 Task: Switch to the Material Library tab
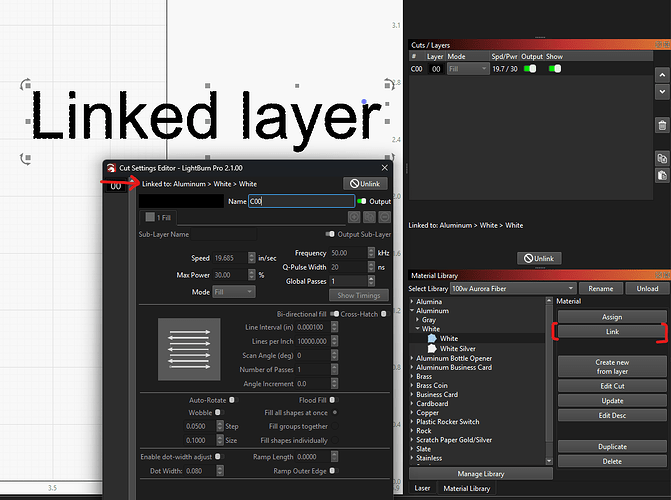[466, 488]
